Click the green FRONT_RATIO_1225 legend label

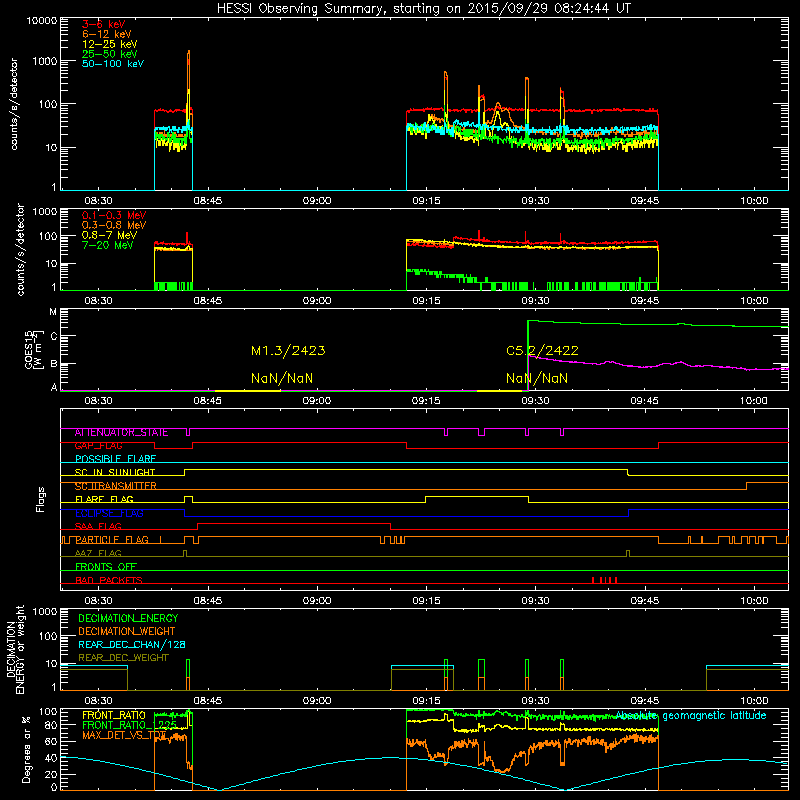130,725
